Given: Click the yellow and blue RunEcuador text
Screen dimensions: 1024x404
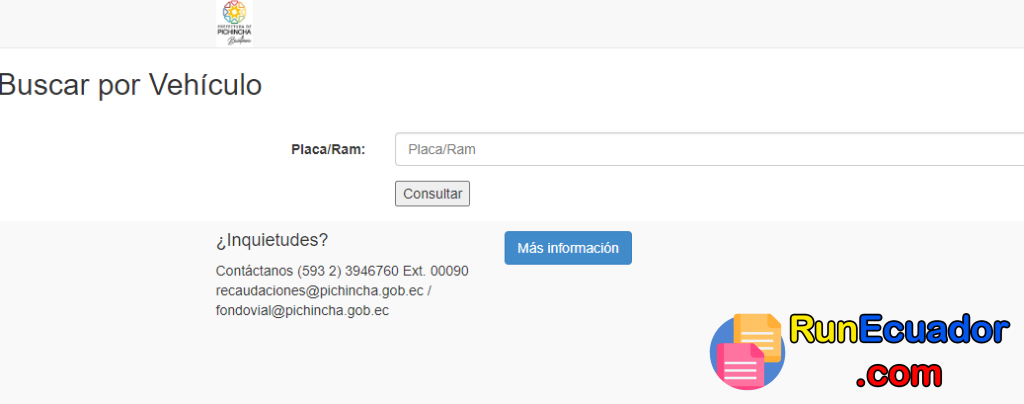Looking at the screenshot, I should tap(899, 330).
